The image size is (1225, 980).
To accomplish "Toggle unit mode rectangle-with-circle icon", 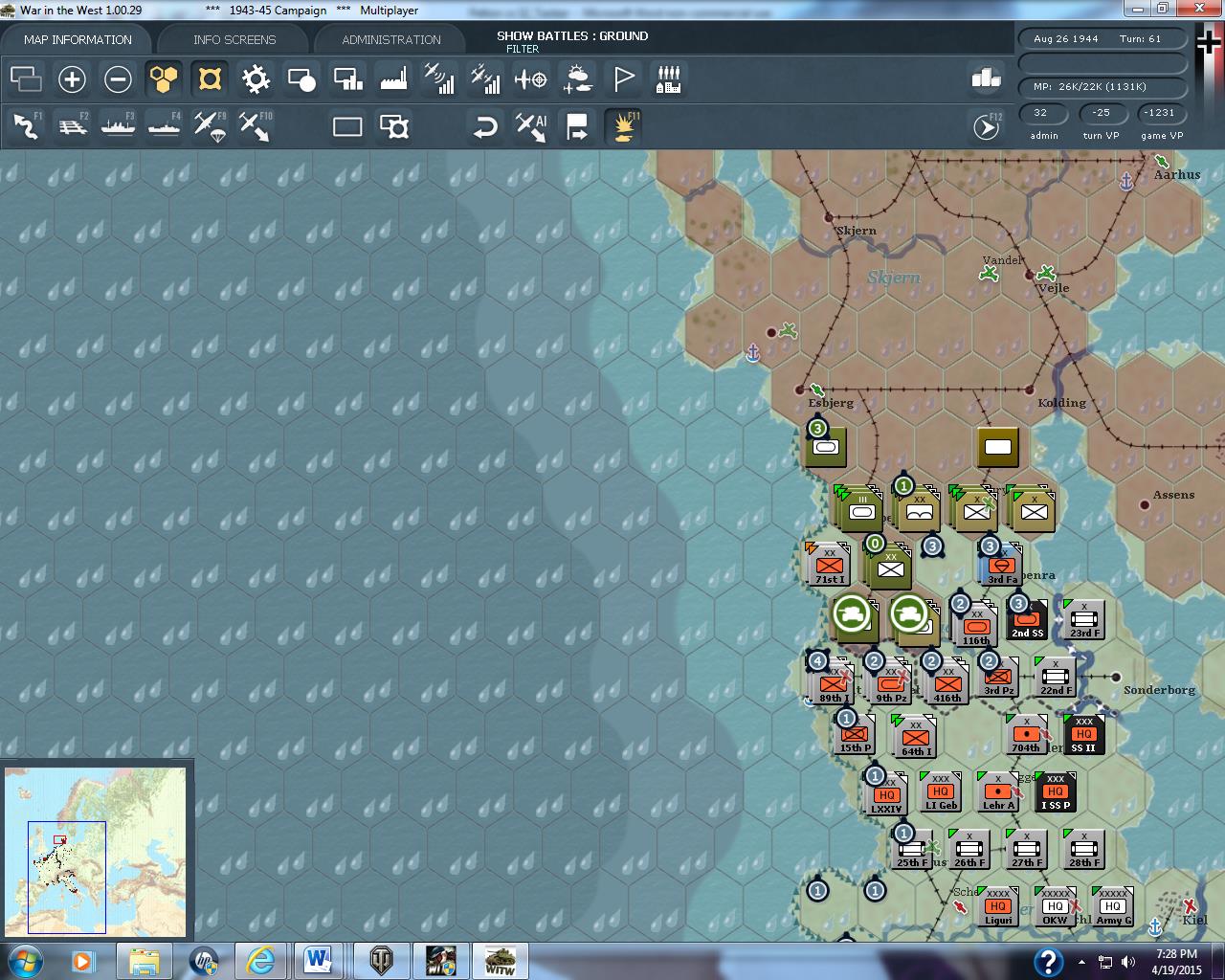I will click(301, 79).
